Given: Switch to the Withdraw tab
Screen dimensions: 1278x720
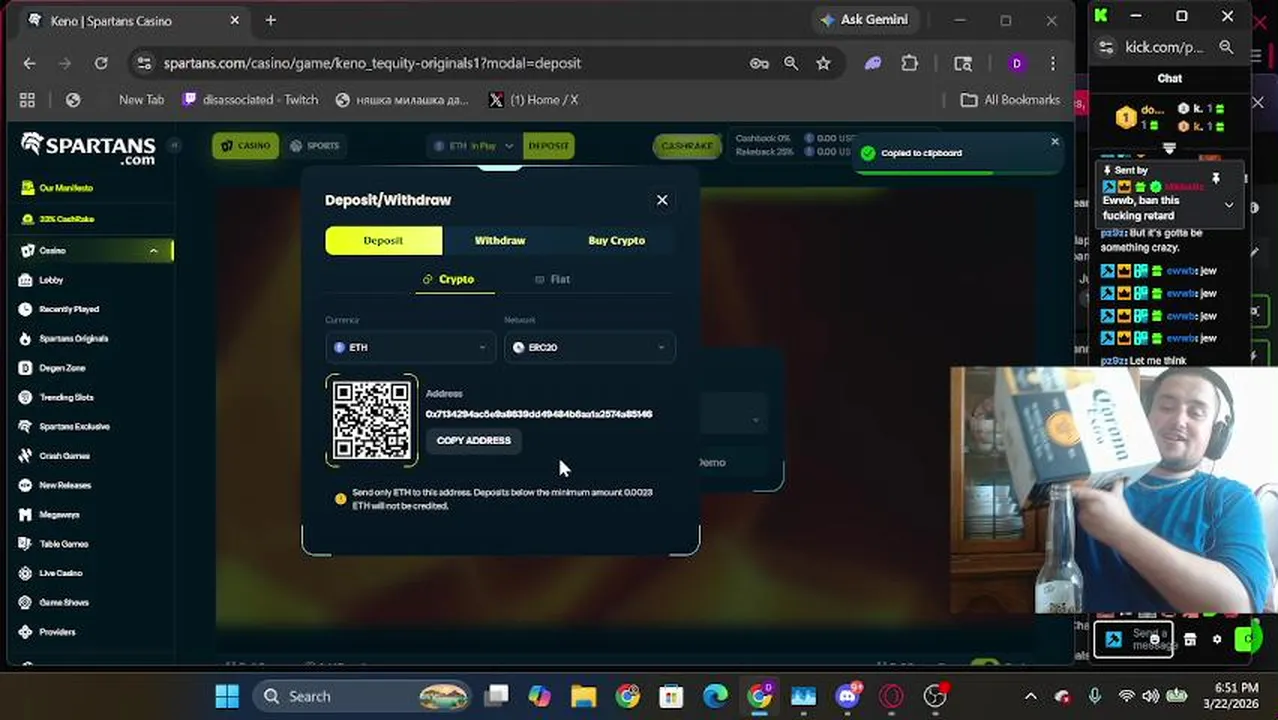Looking at the screenshot, I should 500,240.
